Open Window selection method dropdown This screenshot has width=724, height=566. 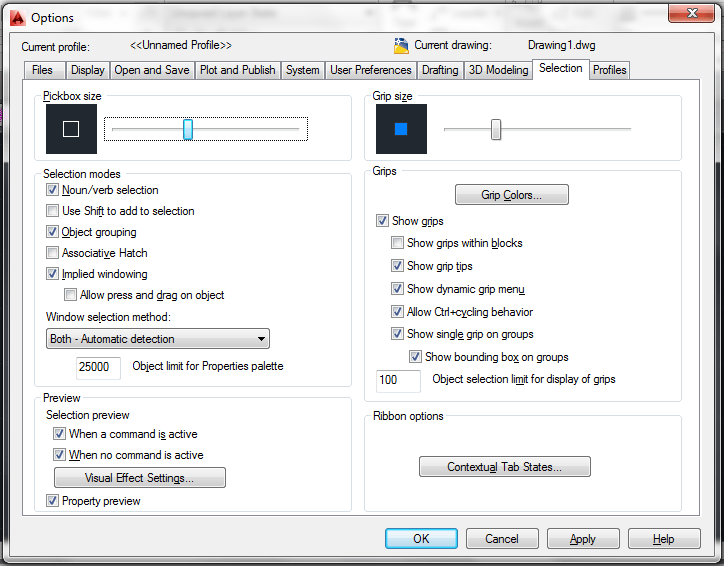[158, 339]
